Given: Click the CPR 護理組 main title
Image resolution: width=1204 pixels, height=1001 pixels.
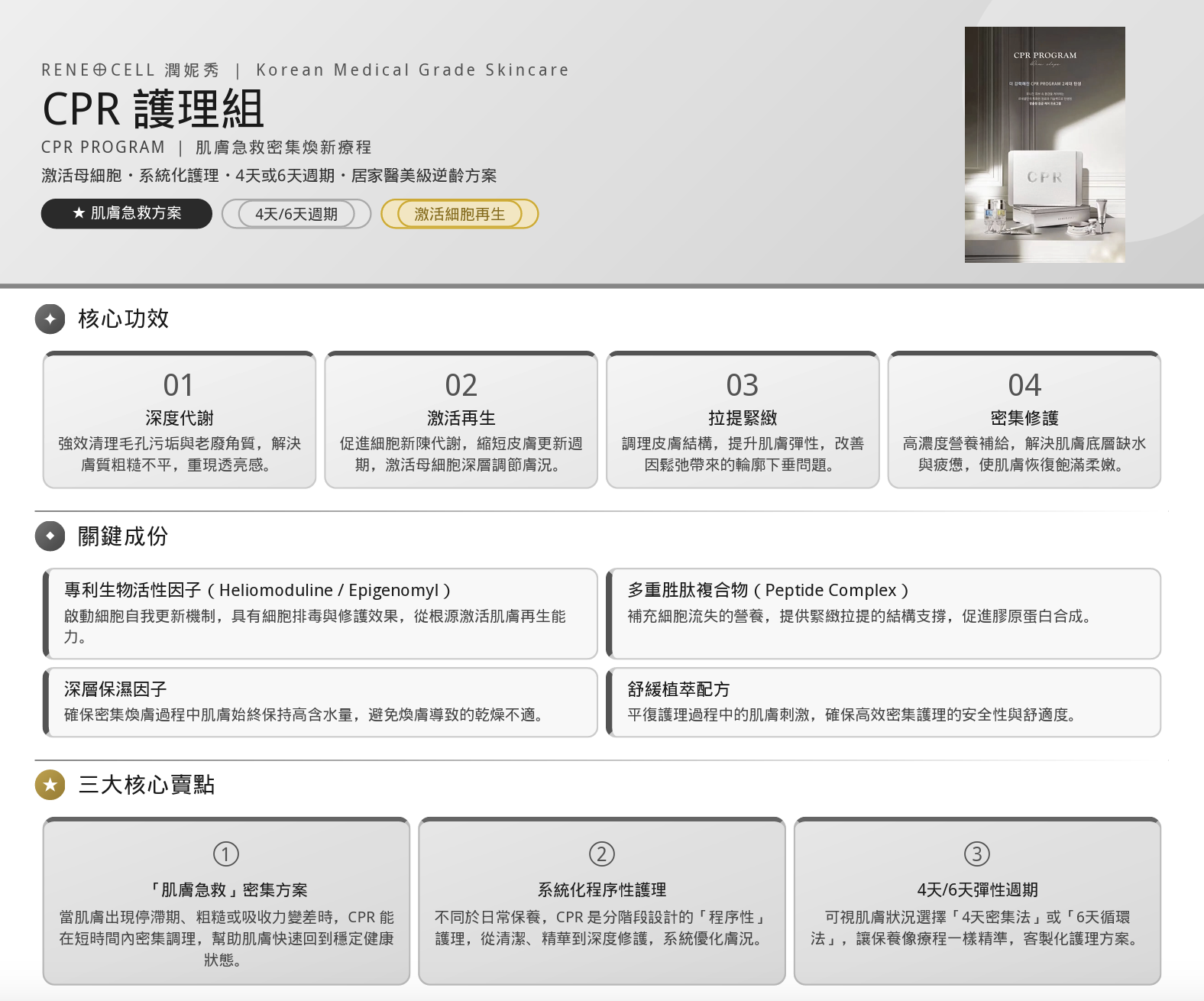Looking at the screenshot, I should click(x=153, y=109).
